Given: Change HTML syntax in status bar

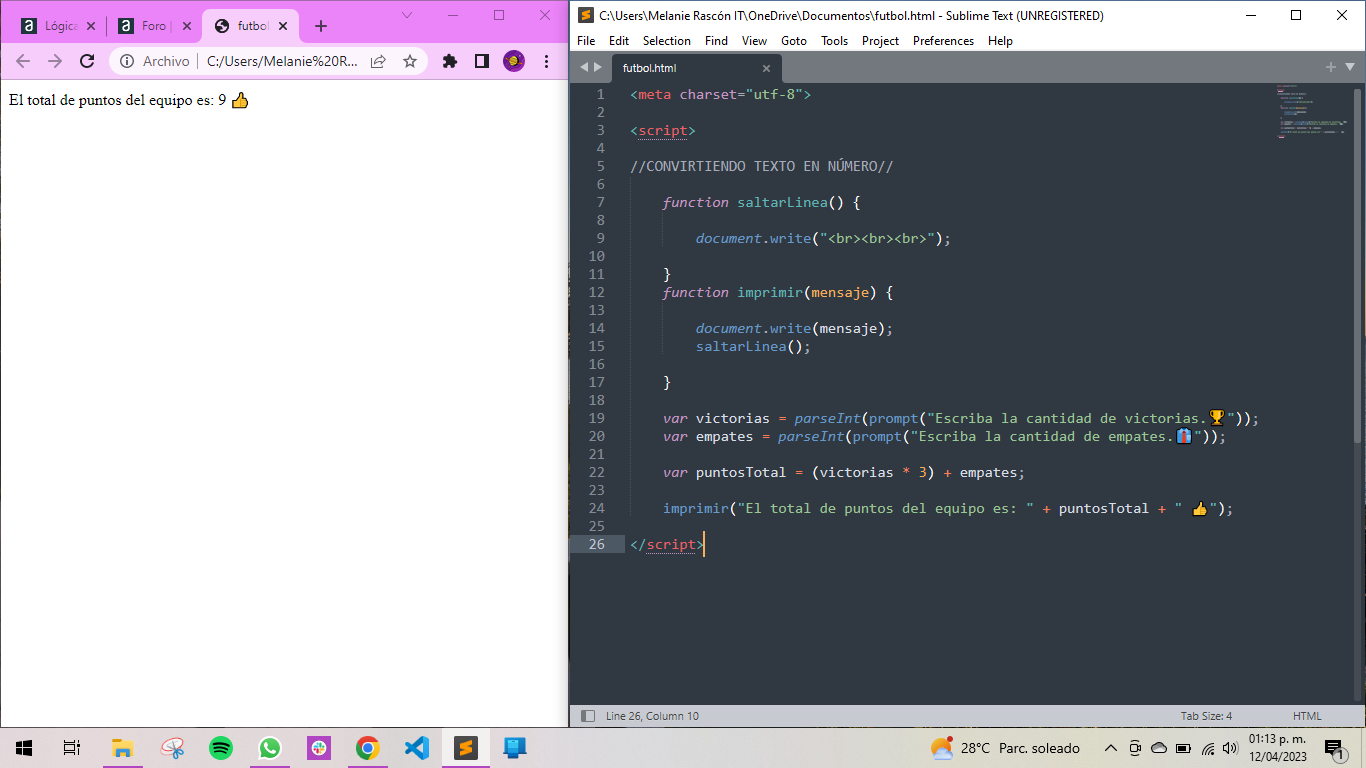Looking at the screenshot, I should [x=1307, y=716].
